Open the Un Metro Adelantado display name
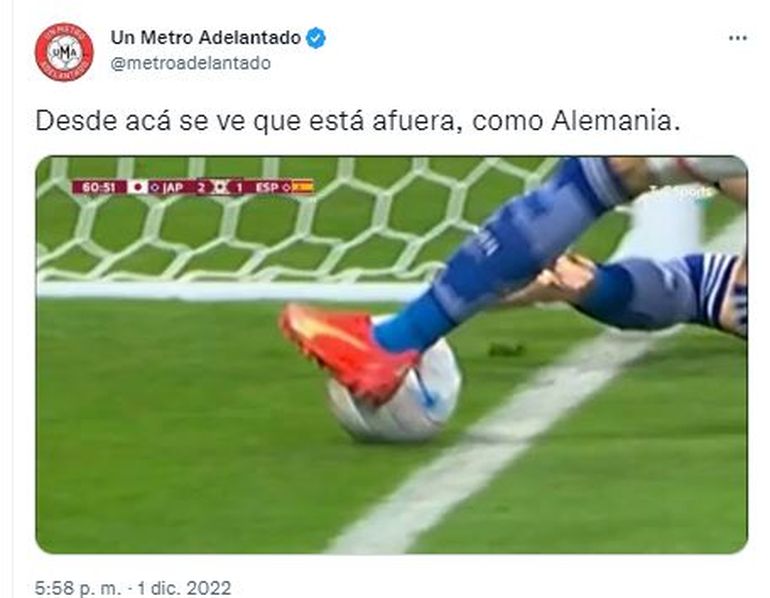This screenshot has height=598, width=770. tap(206, 38)
